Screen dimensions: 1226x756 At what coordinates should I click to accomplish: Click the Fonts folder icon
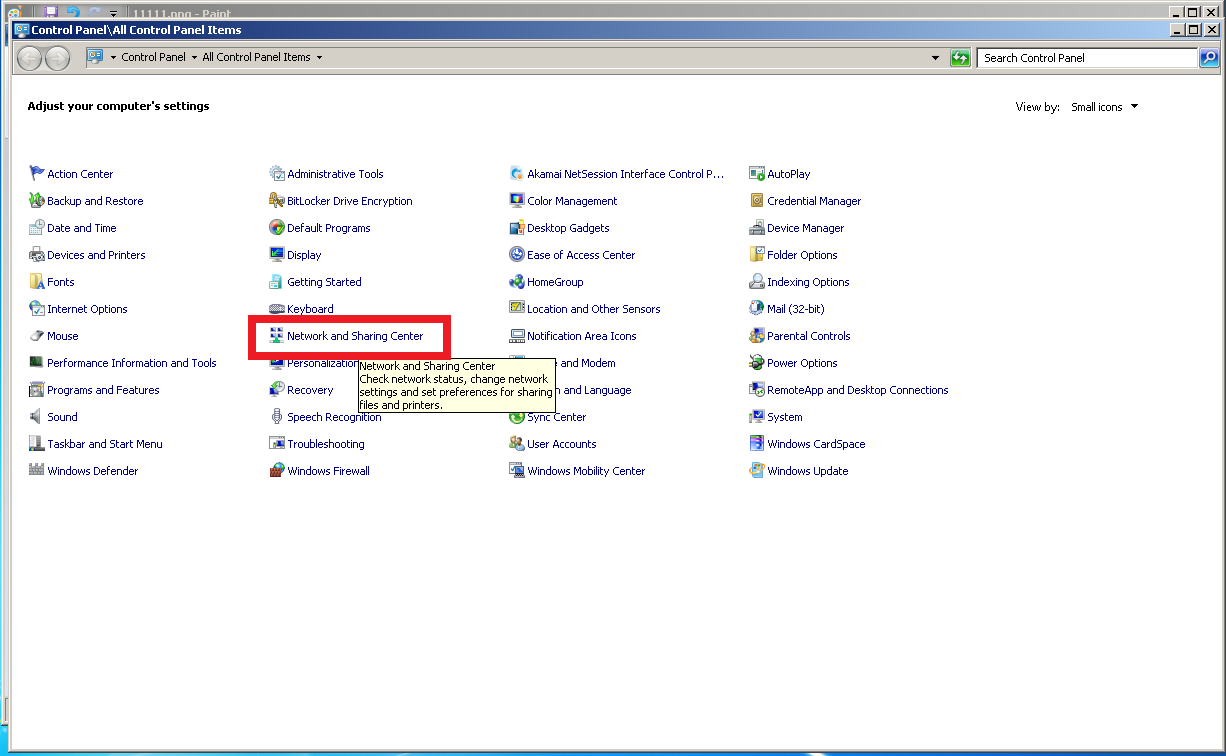click(x=37, y=282)
